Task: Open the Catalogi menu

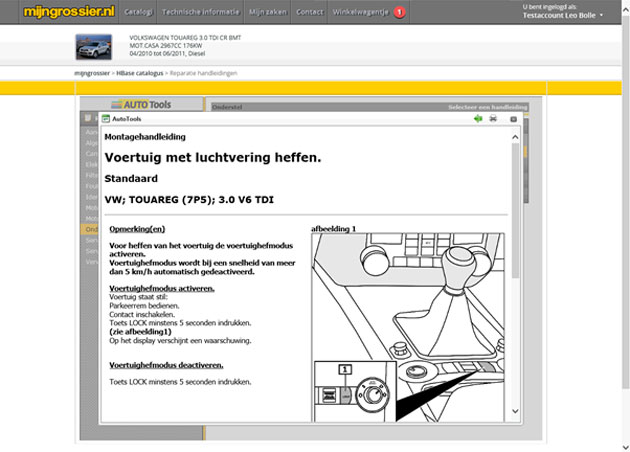Action: pos(138,12)
